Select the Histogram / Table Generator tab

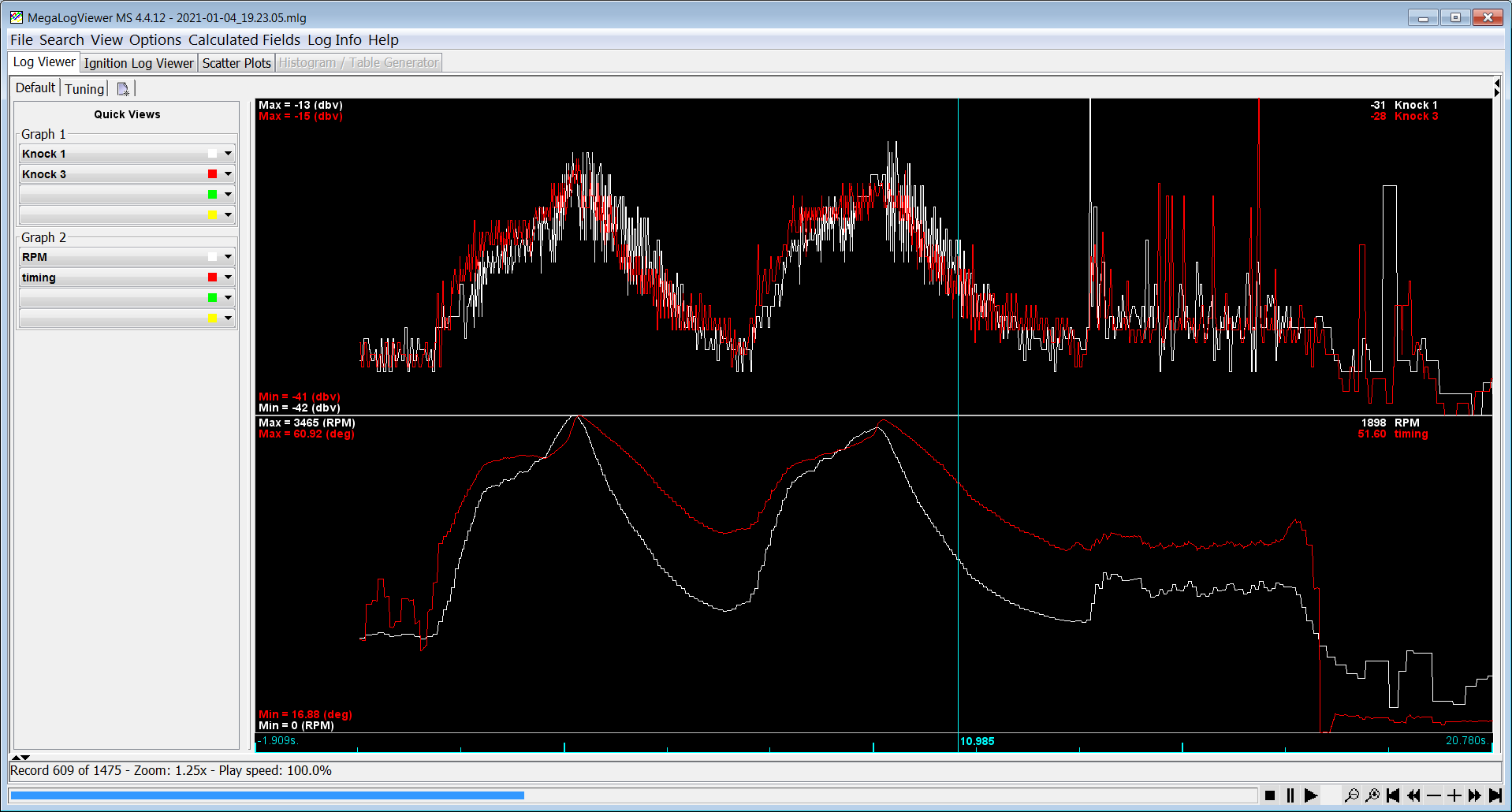359,63
